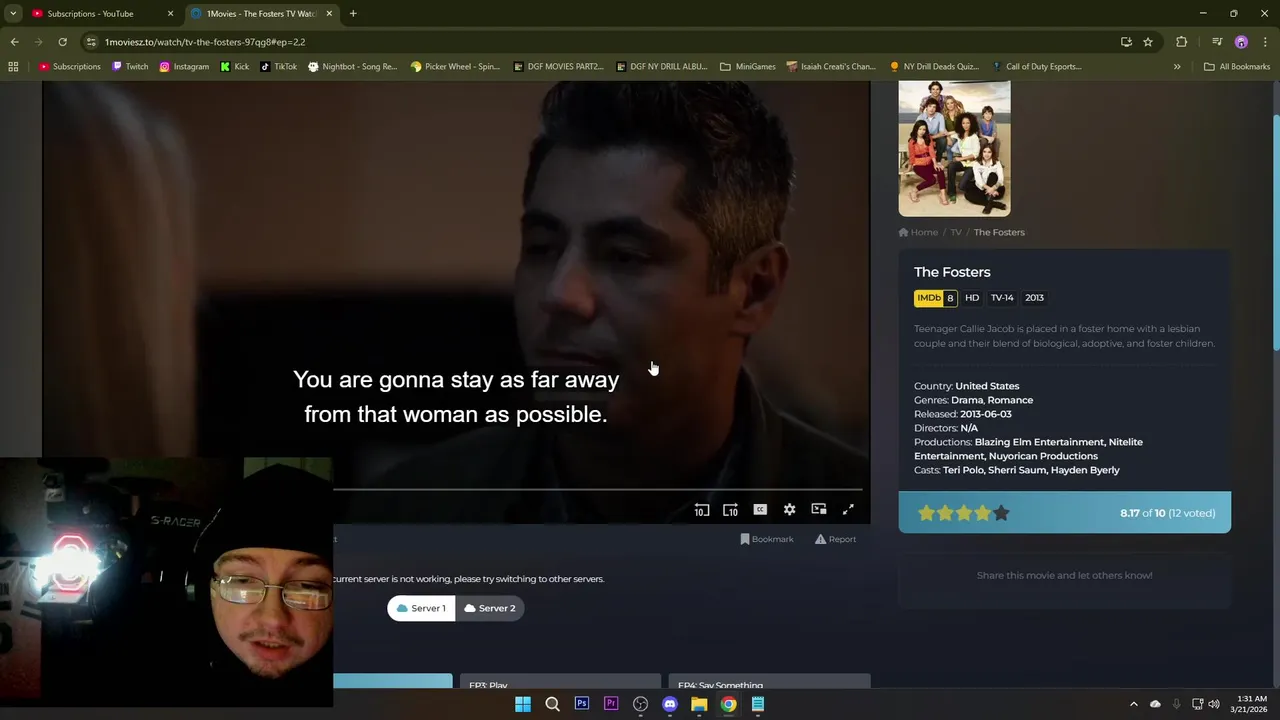Rewind the video 10 seconds

pyautogui.click(x=702, y=510)
